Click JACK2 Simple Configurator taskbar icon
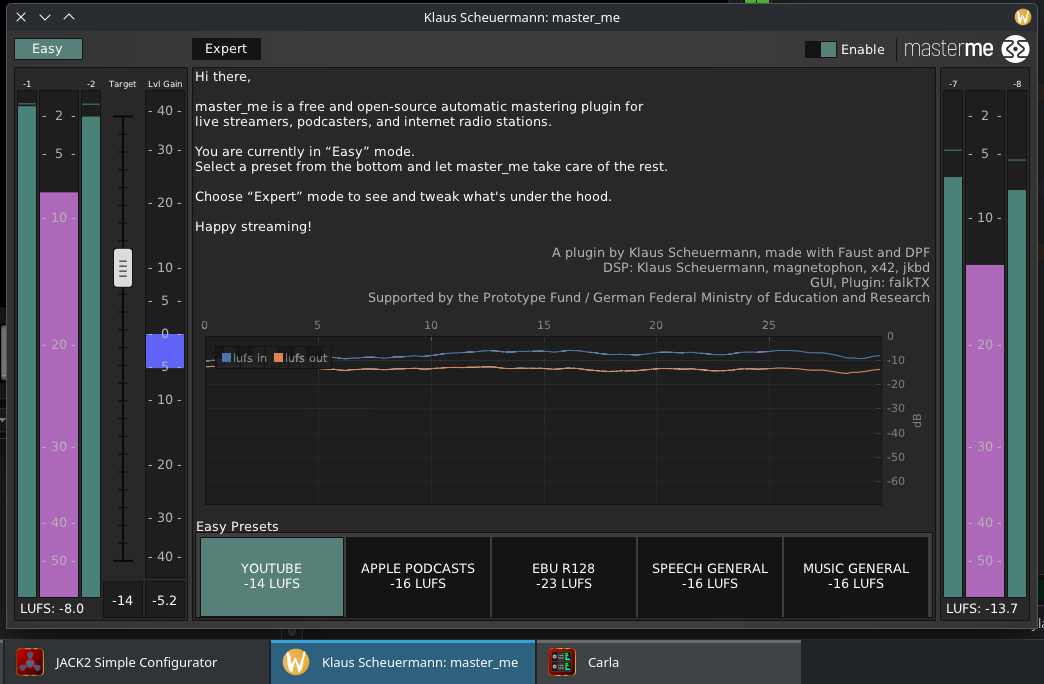Viewport: 1044px width, 684px height. click(x=30, y=662)
